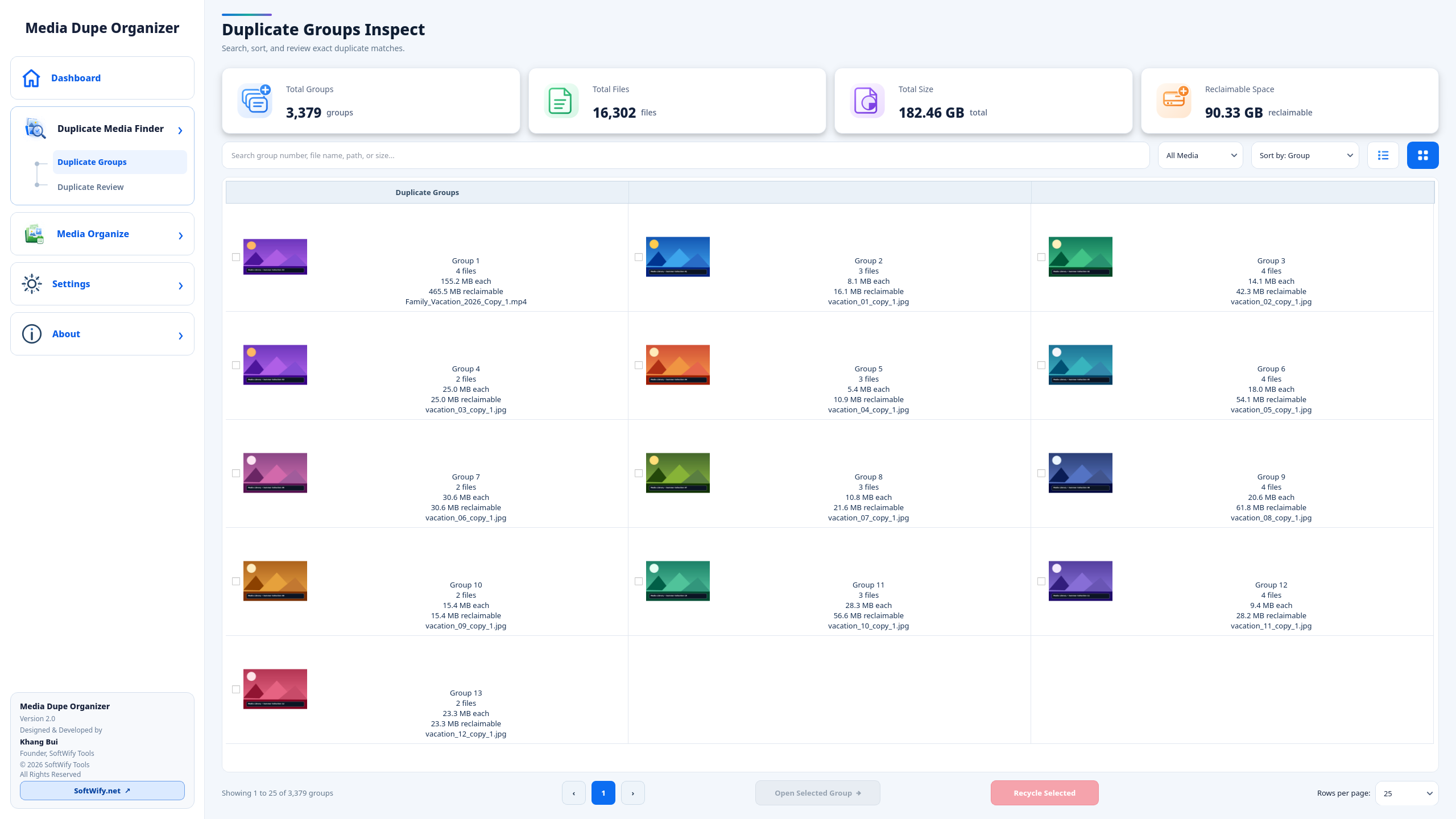Click the Reclaimable Space icon
Image resolution: width=1456 pixels, height=819 pixels.
coord(1174,101)
